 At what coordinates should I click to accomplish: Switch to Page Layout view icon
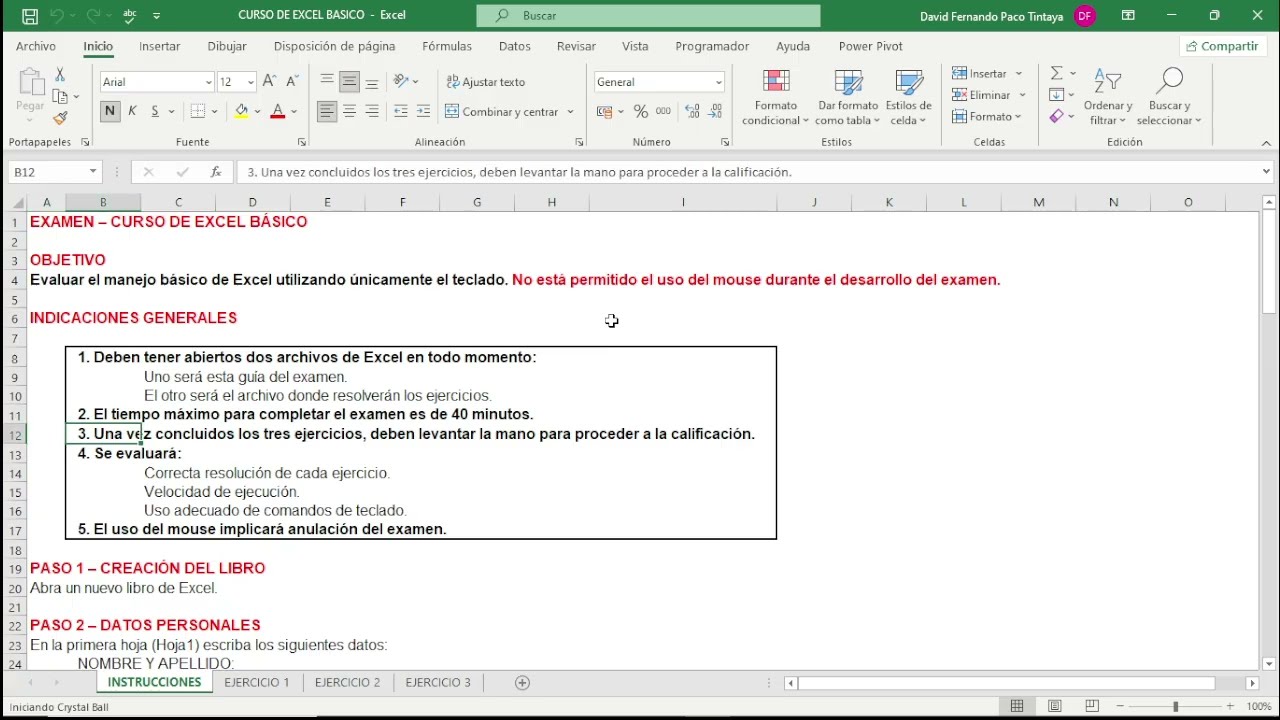point(1055,706)
